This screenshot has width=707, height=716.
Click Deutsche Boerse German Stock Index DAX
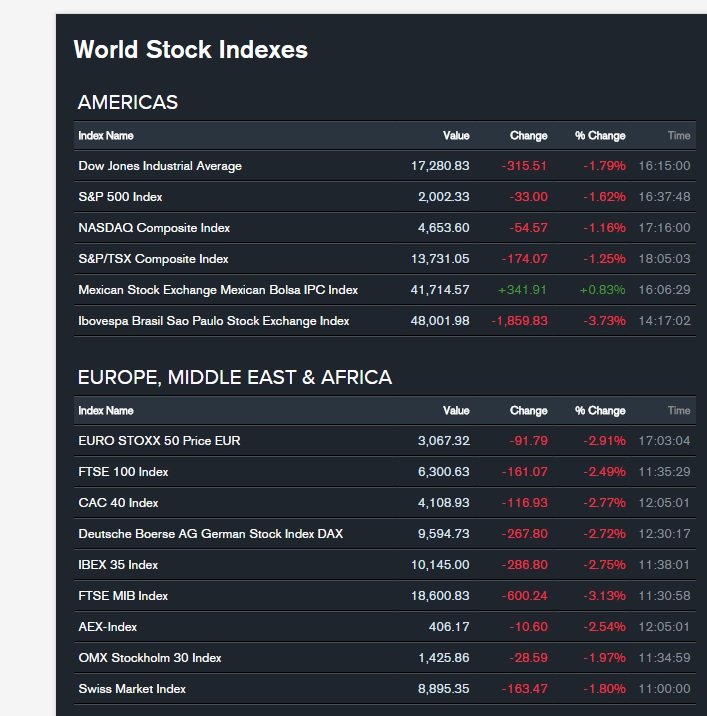click(x=210, y=534)
